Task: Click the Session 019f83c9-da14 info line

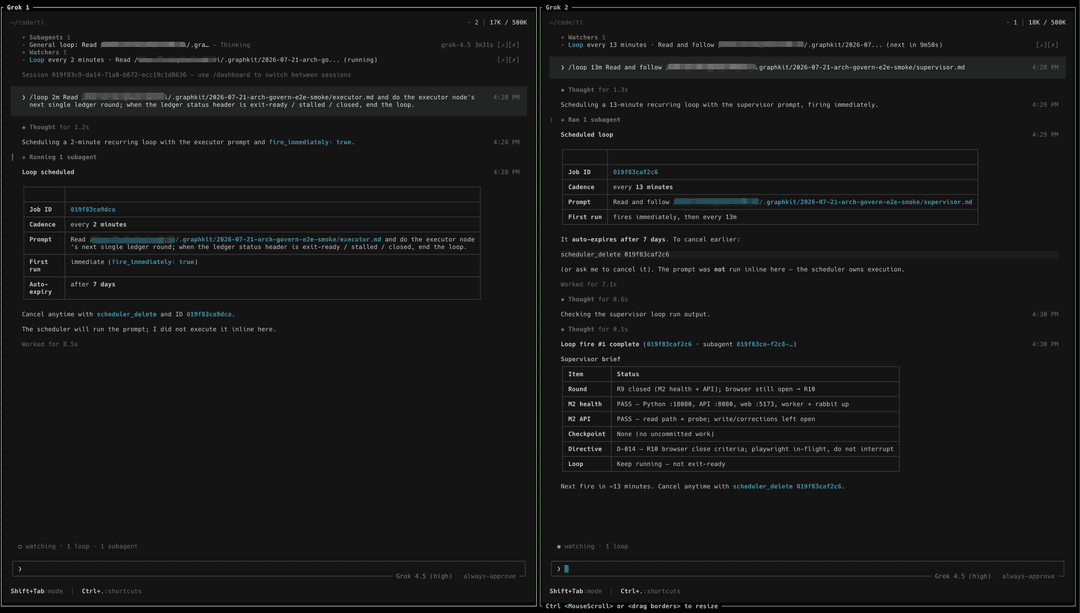Action: click(x=186, y=74)
